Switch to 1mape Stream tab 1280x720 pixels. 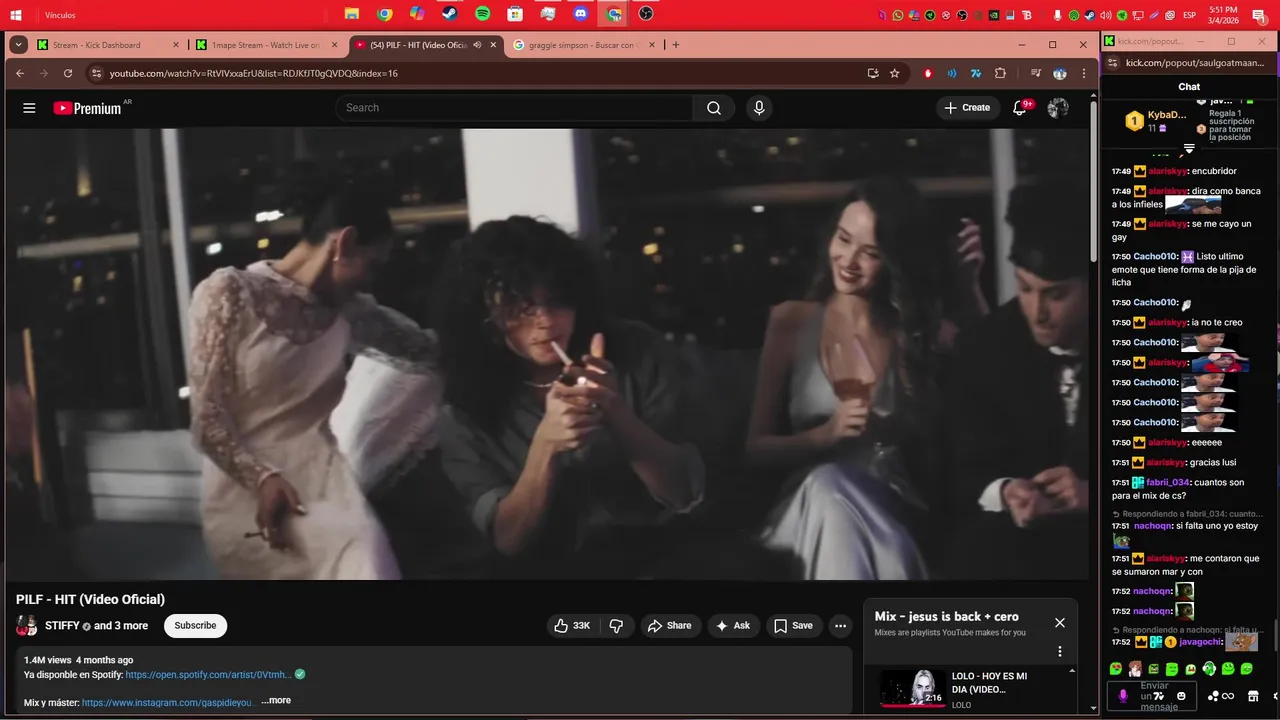click(x=267, y=45)
